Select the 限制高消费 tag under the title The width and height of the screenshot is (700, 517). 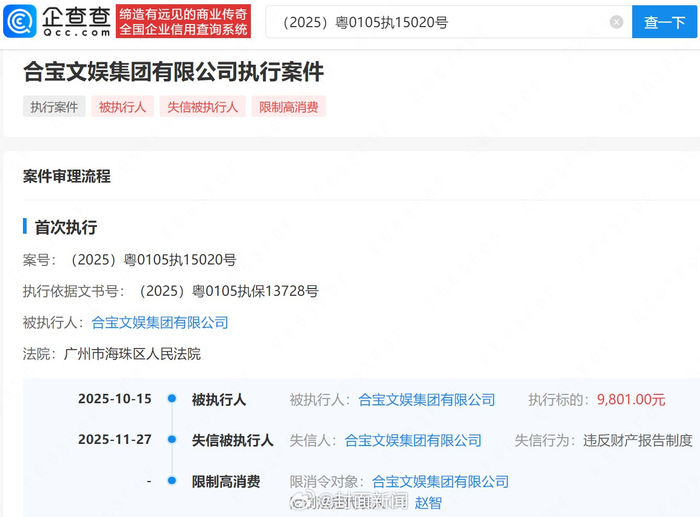click(x=288, y=107)
